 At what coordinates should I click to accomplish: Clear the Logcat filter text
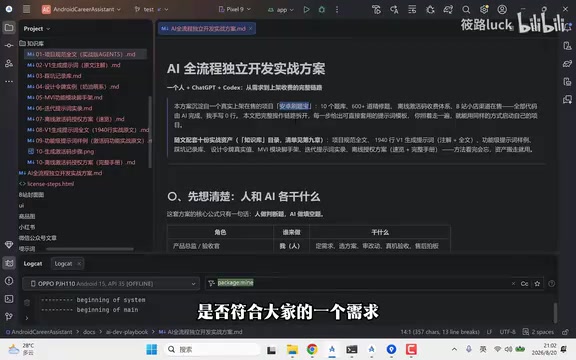point(513,283)
